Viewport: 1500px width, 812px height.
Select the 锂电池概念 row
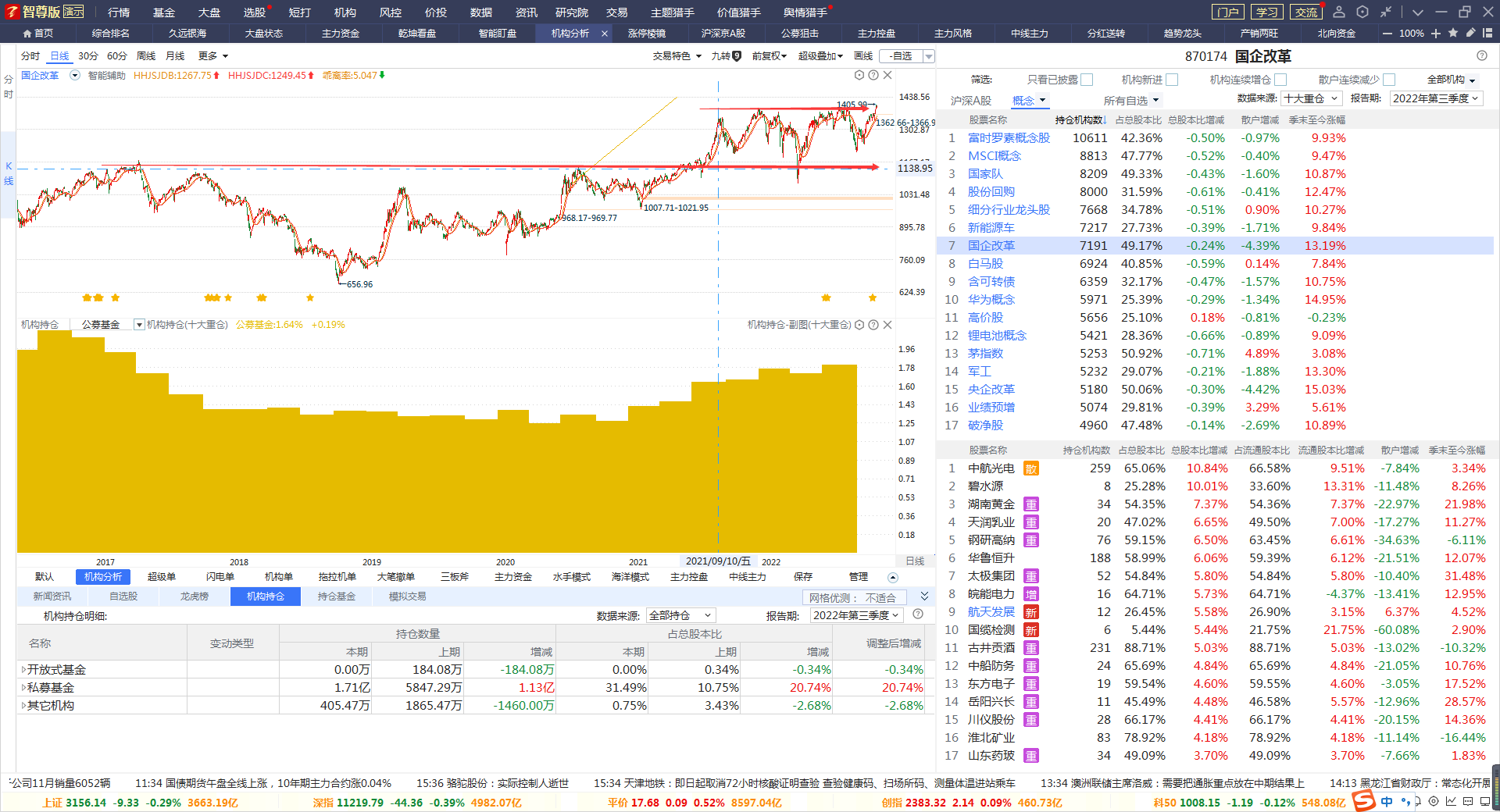tap(1215, 336)
